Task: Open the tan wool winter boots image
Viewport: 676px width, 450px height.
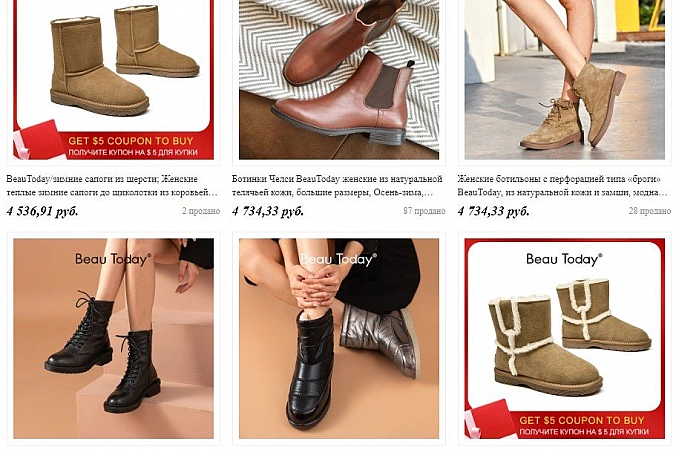Action: click(113, 80)
